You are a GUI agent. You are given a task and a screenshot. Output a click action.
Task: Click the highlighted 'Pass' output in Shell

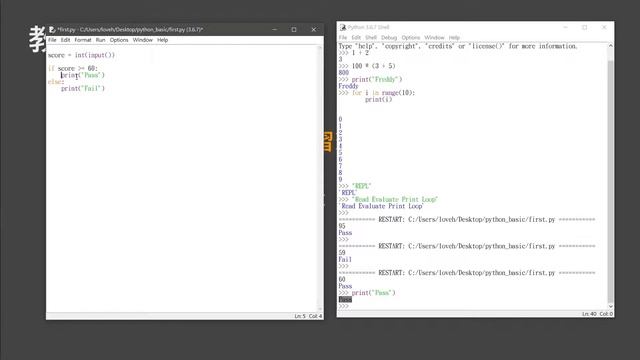point(345,300)
